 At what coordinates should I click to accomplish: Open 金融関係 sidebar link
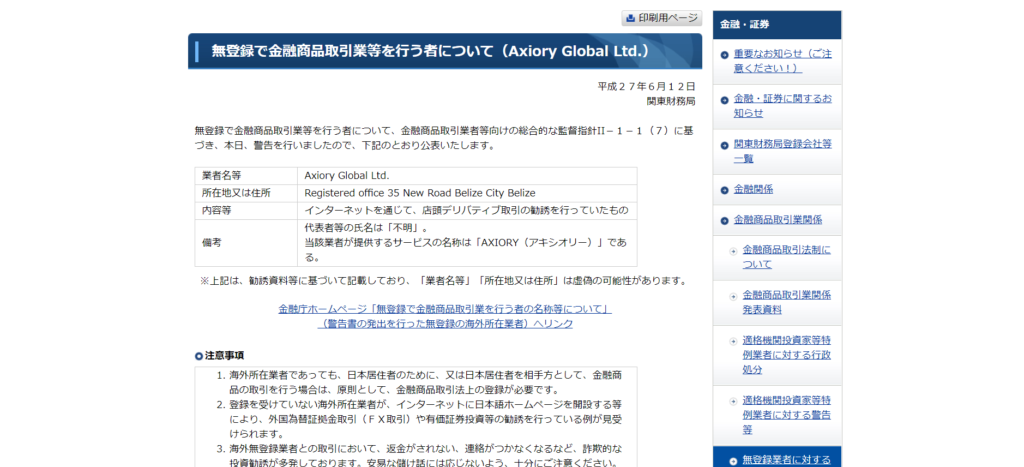(753, 189)
